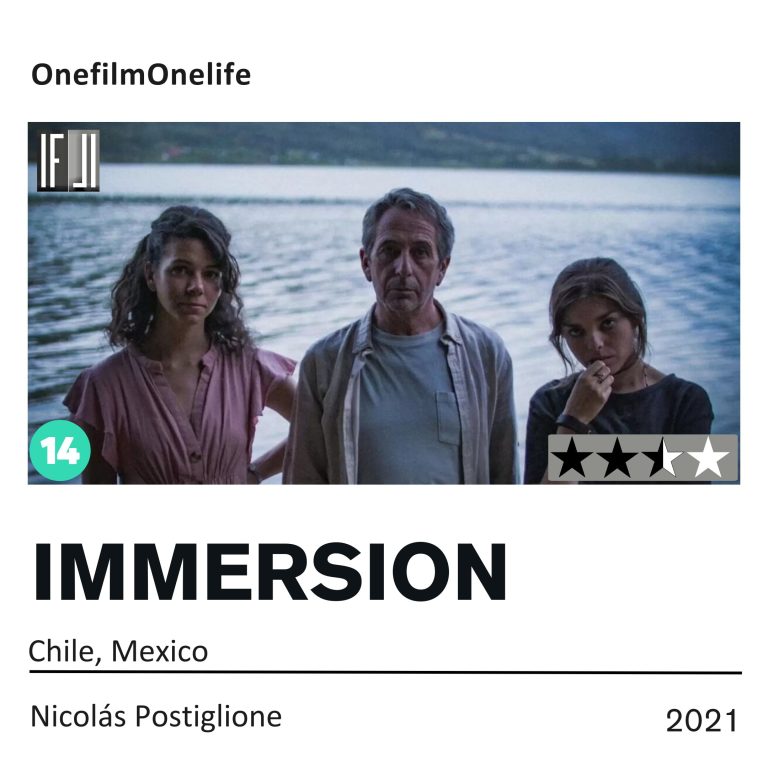Click the woman in pink dress
768x768 pixels.
click(x=181, y=345)
